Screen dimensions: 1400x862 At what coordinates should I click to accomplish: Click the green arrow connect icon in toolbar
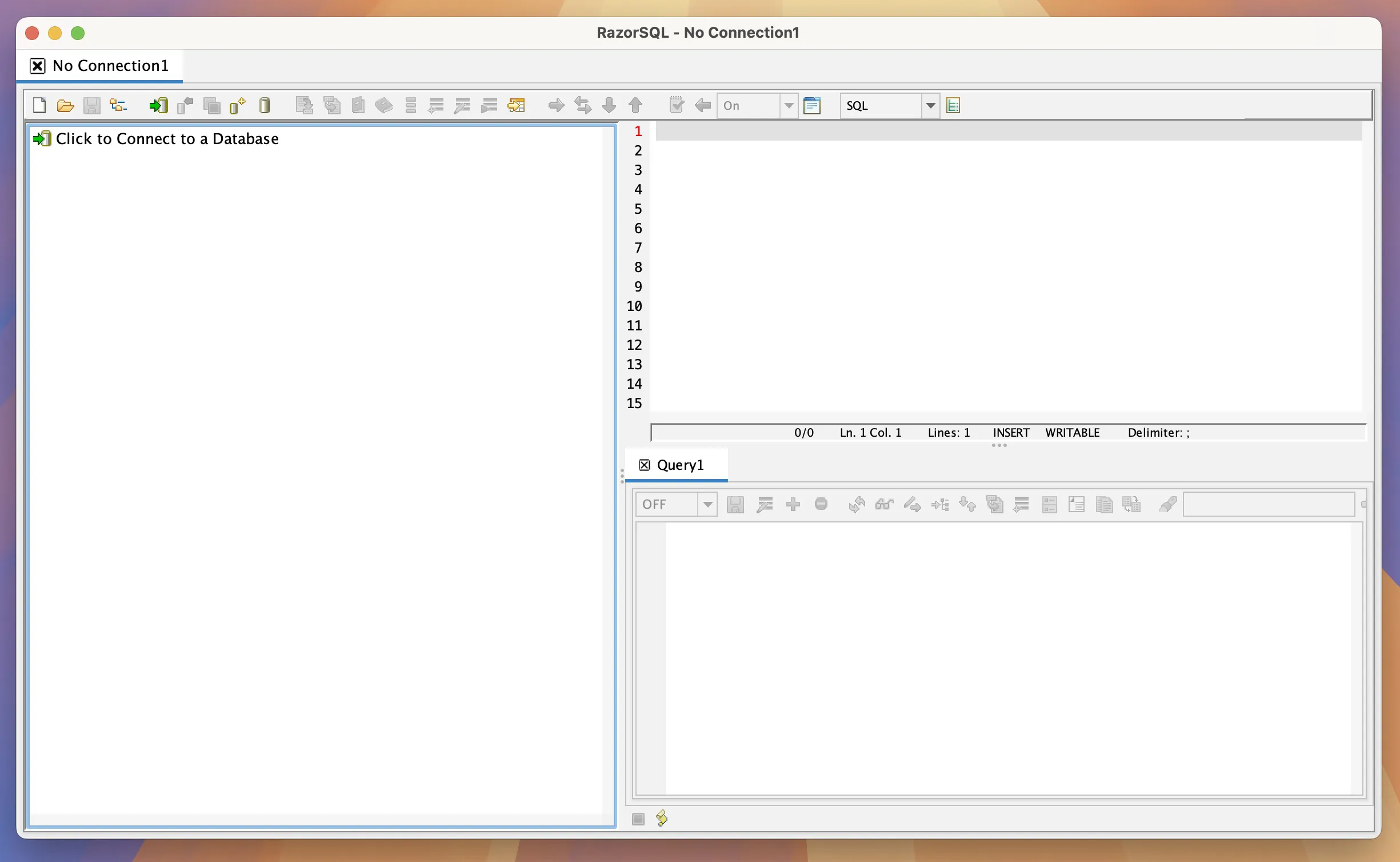158,105
